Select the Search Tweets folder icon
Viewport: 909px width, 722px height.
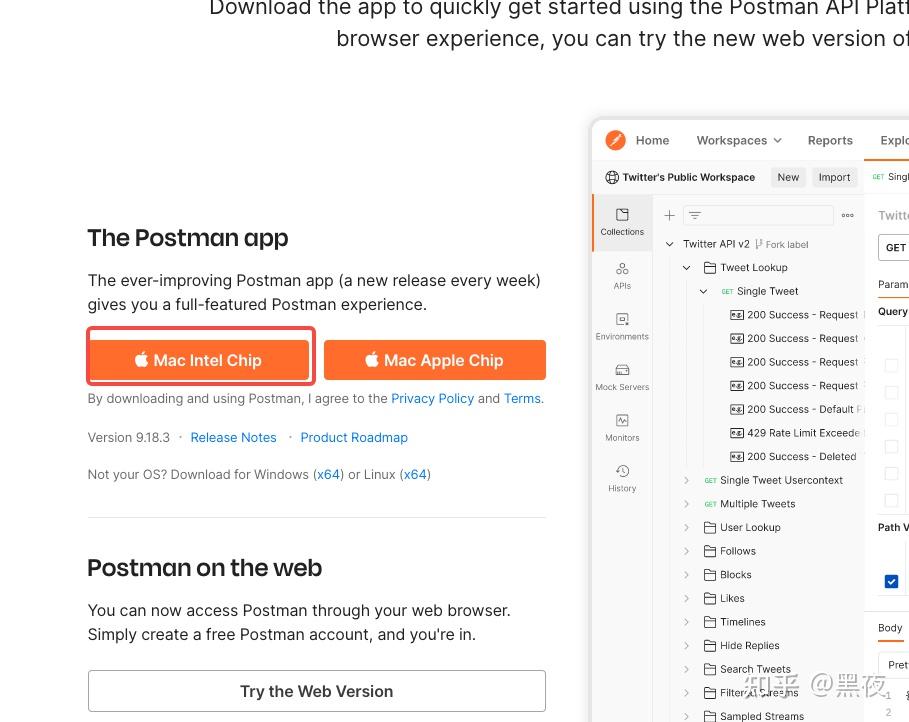coord(710,669)
